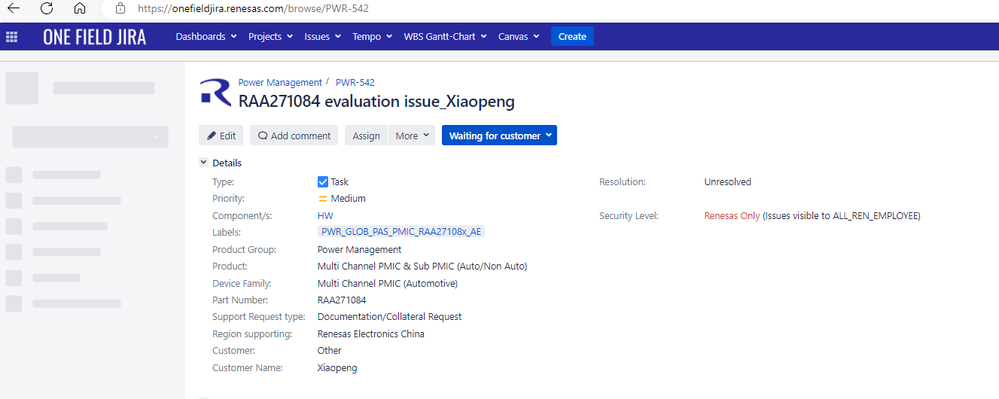Click the Multi Channel PMIC (Automotive) value
The height and width of the screenshot is (399, 999).
coord(387,283)
